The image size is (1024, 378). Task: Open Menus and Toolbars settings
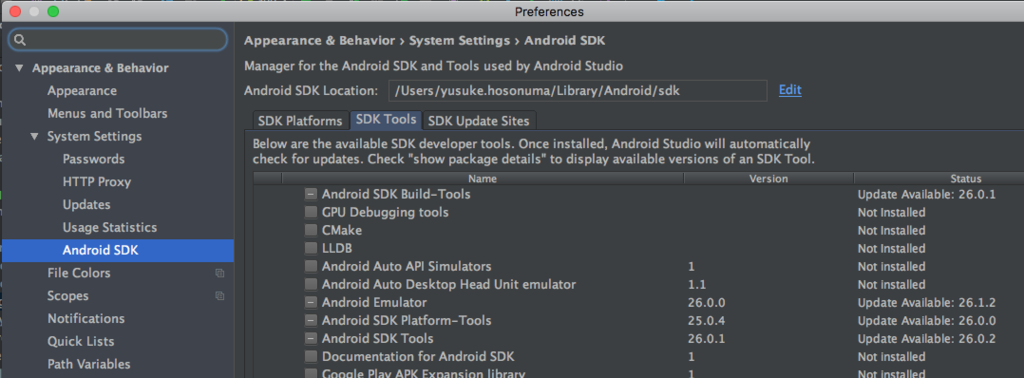coord(107,114)
